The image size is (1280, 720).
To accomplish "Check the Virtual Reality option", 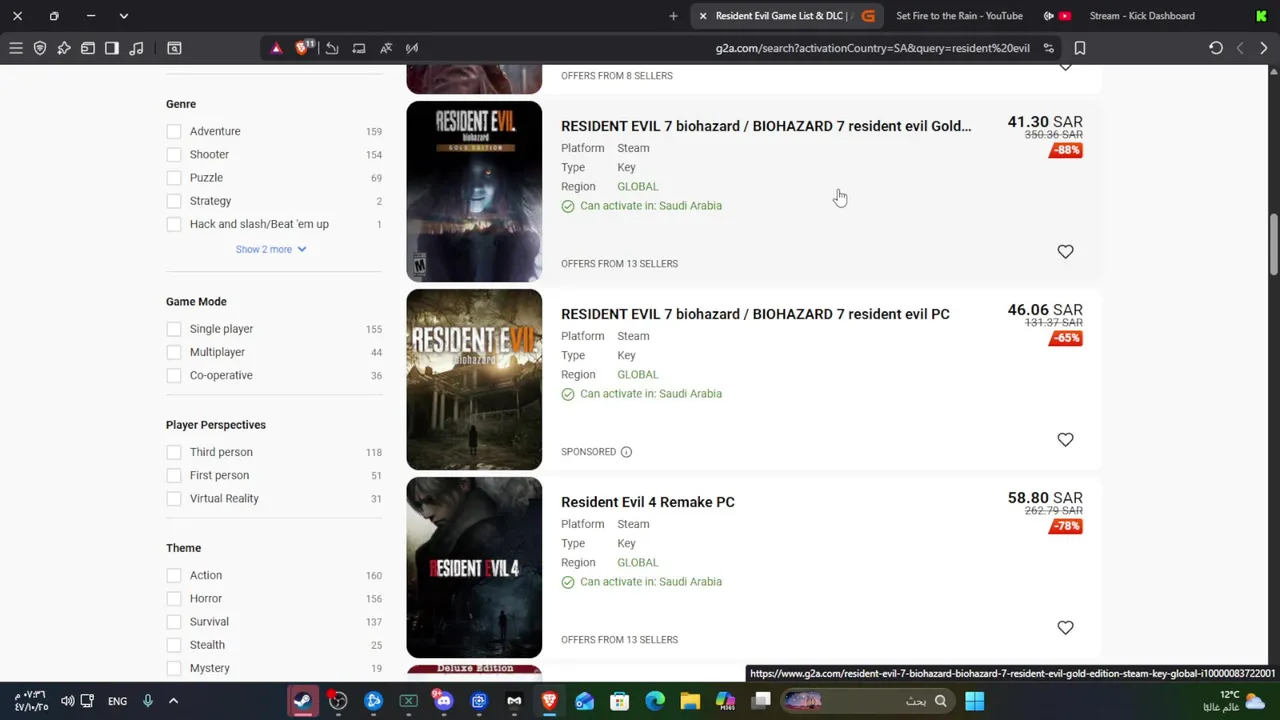I will click(x=174, y=498).
